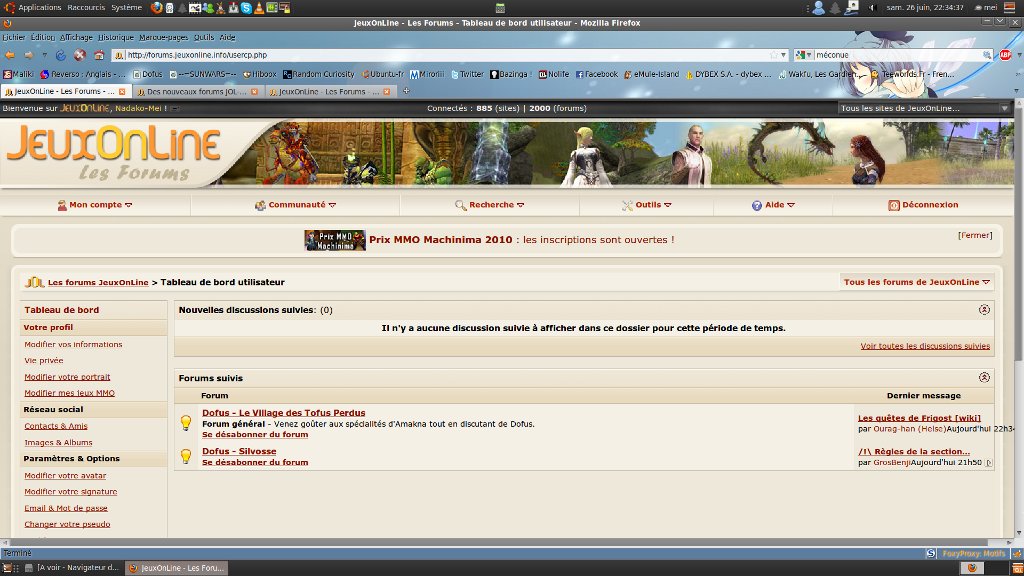
Task: Open VLC from the top panel launcher
Action: 259,8
